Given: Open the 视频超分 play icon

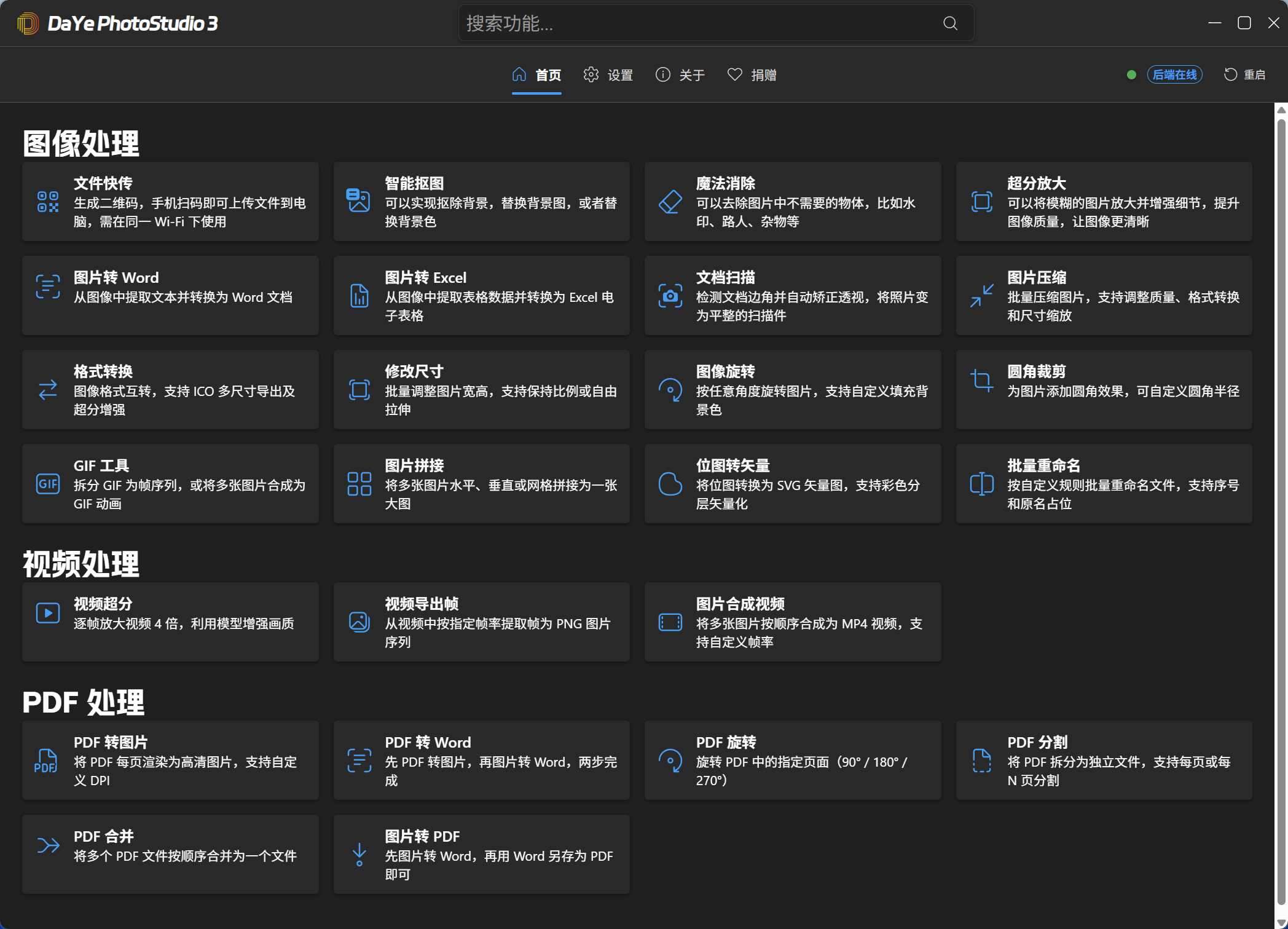Looking at the screenshot, I should tap(48, 613).
